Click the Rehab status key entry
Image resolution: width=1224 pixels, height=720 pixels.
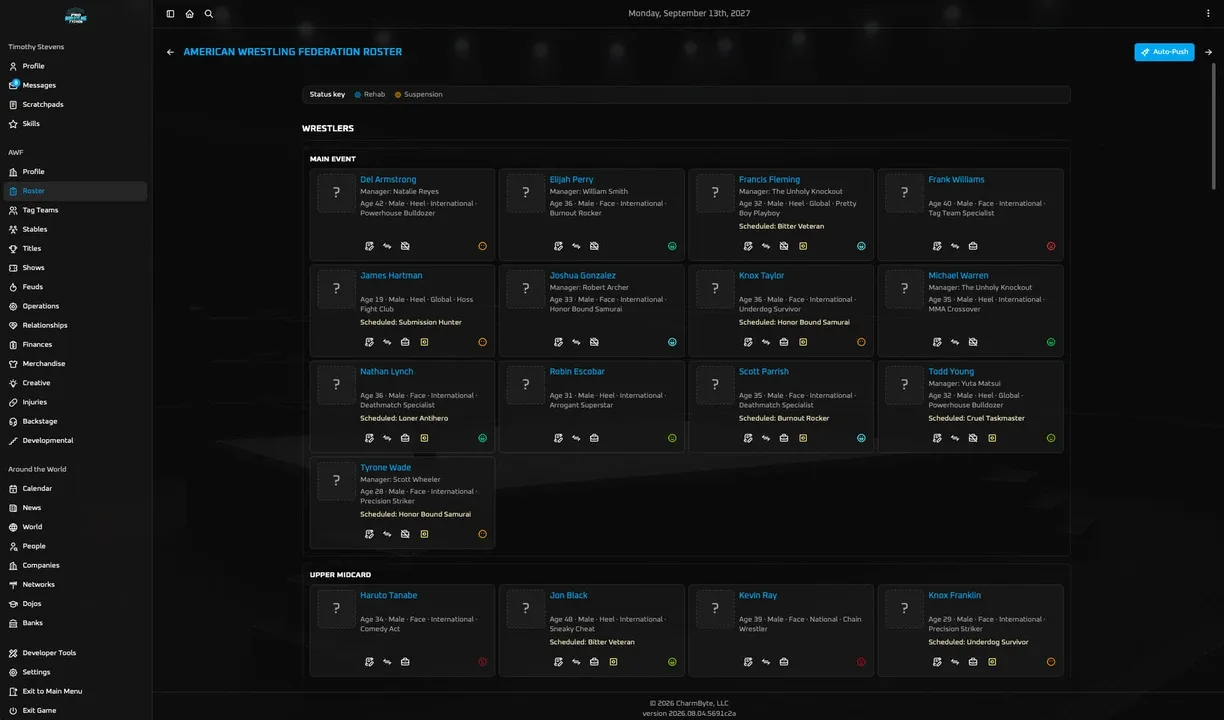click(x=370, y=94)
